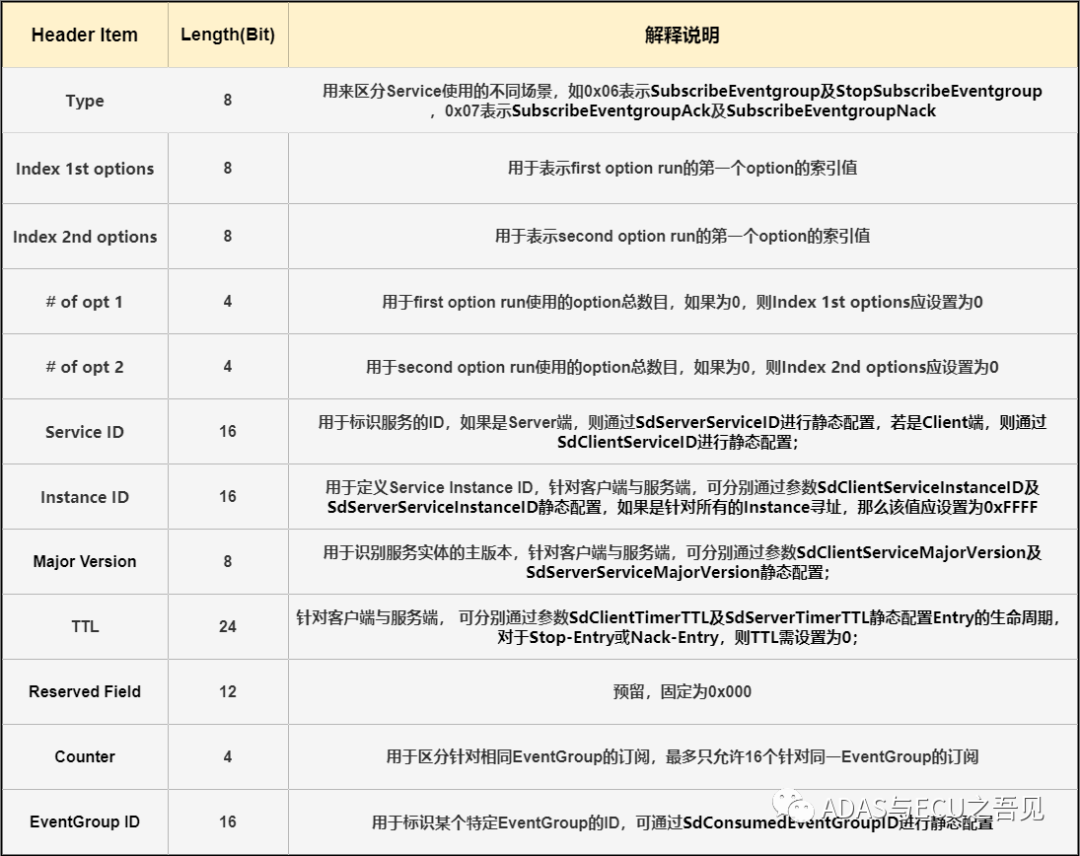Click the Header Item column header

pyautogui.click(x=84, y=35)
